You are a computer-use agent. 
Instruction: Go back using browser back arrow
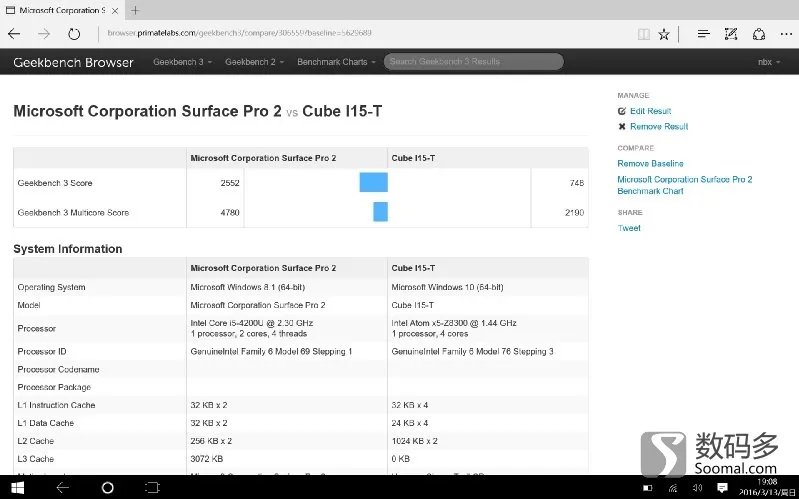pyautogui.click(x=14, y=34)
